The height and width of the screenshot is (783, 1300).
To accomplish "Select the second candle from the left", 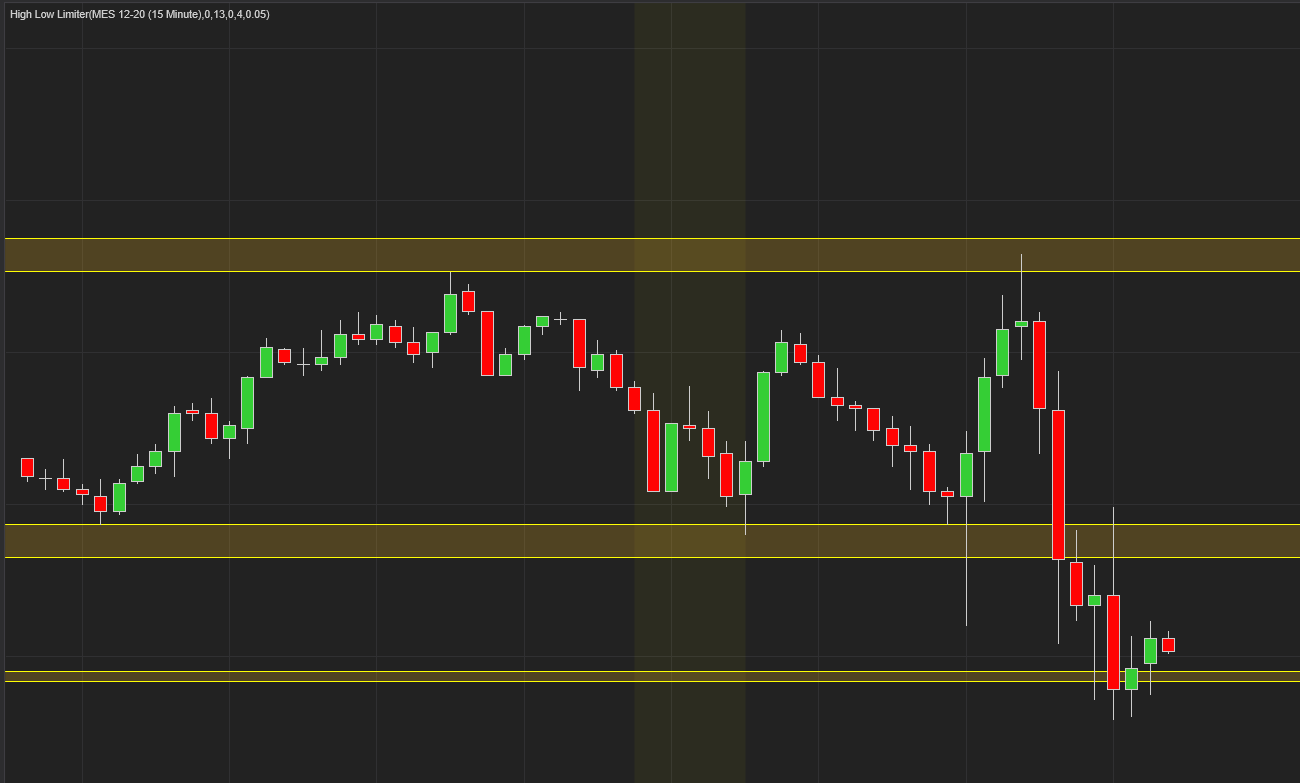I will tap(45, 480).
